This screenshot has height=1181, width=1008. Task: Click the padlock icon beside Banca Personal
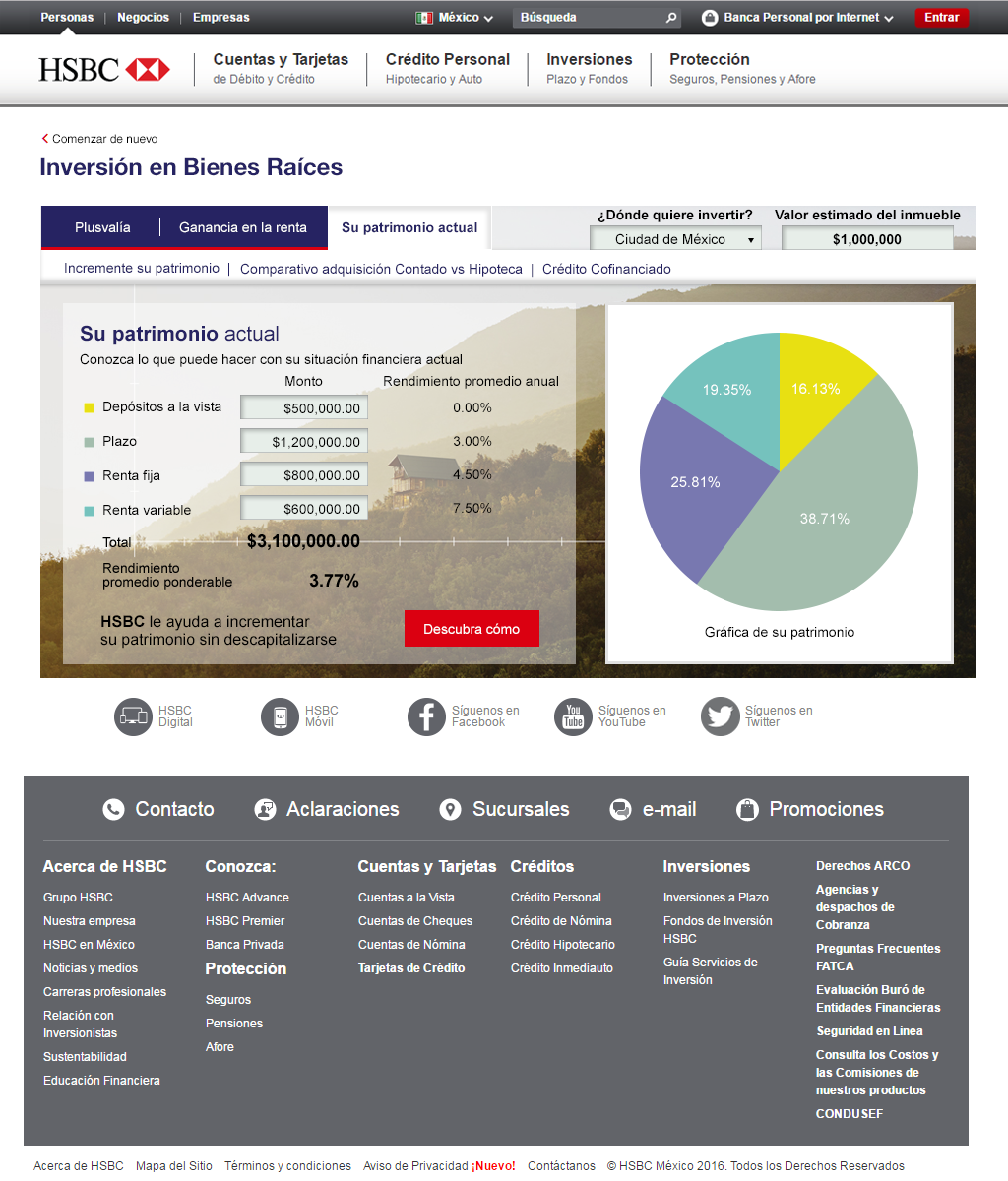(710, 18)
